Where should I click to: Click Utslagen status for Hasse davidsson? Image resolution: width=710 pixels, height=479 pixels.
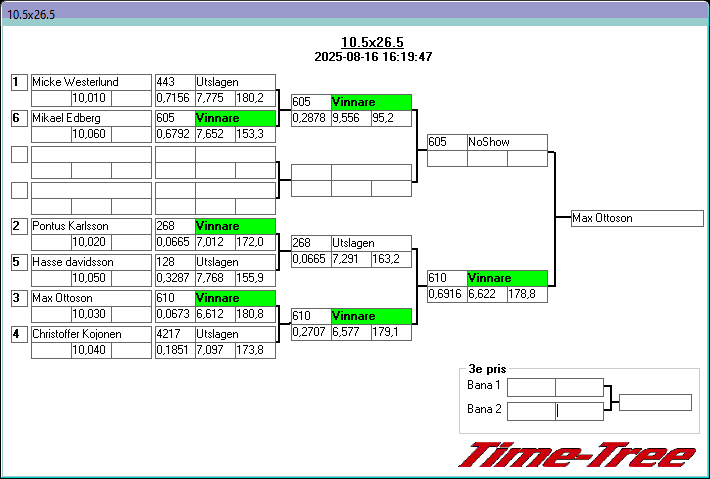point(235,262)
